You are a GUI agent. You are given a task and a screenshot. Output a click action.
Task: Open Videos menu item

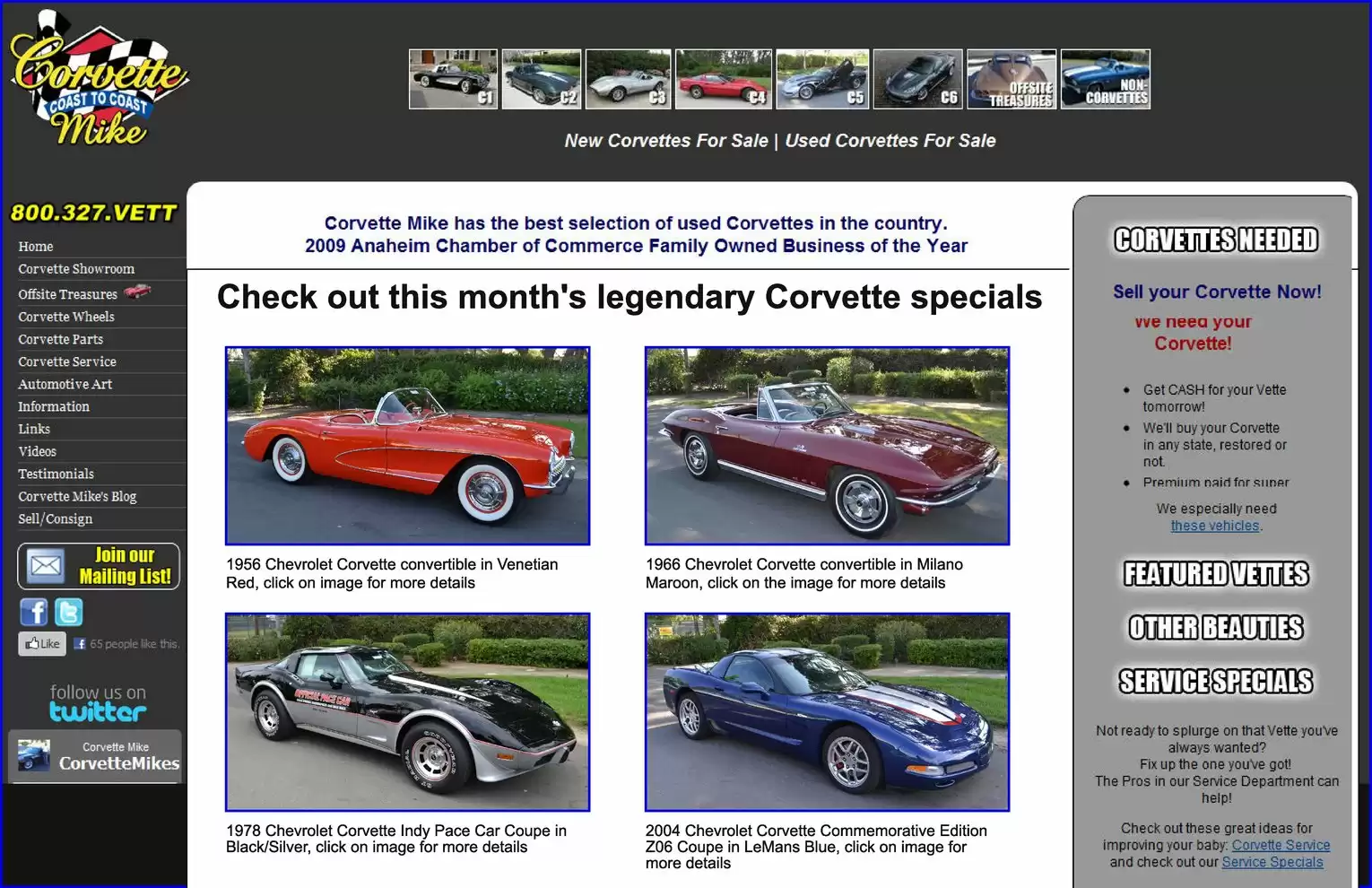pyautogui.click(x=38, y=451)
